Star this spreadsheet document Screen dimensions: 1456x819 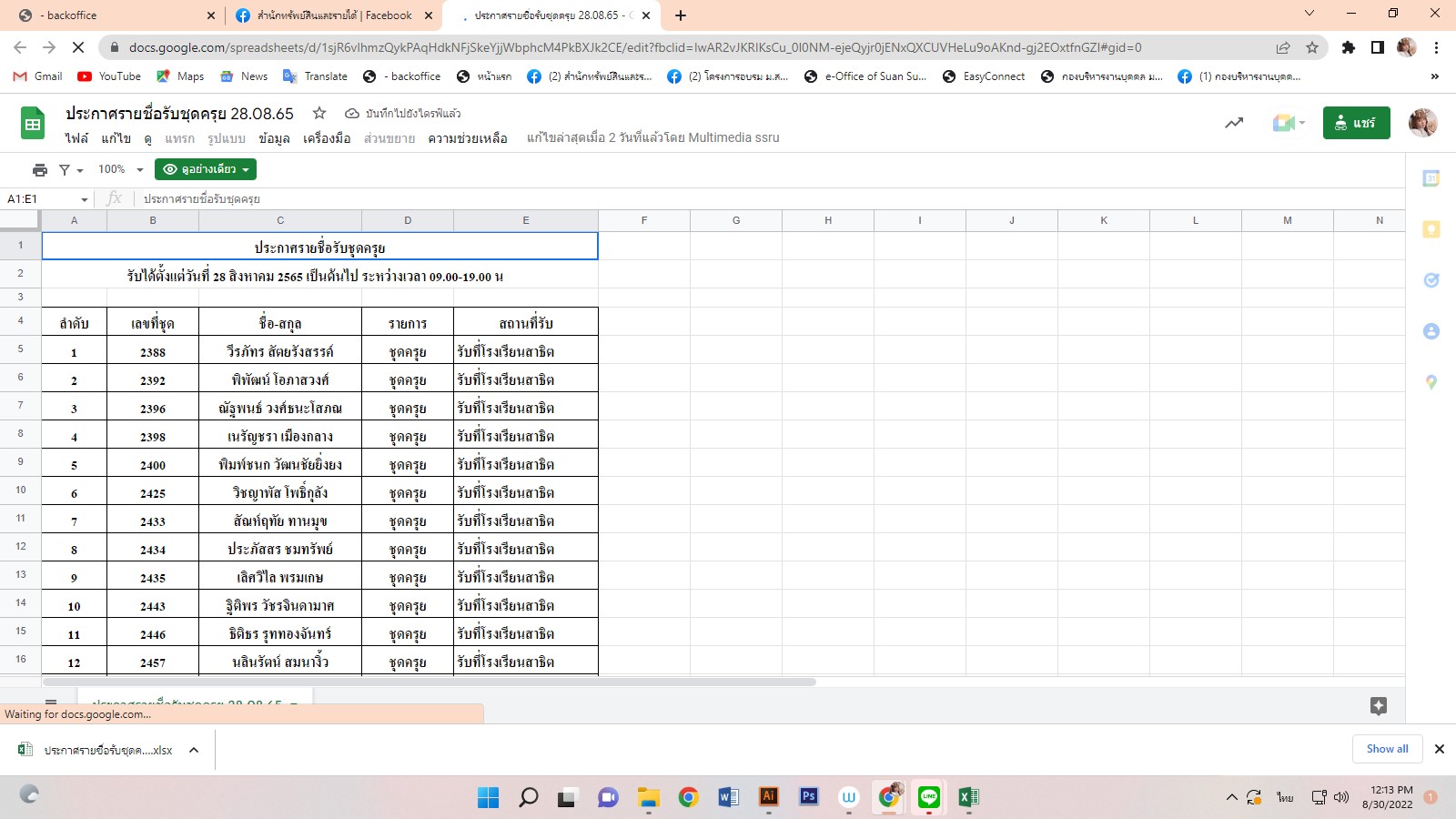[x=319, y=114]
